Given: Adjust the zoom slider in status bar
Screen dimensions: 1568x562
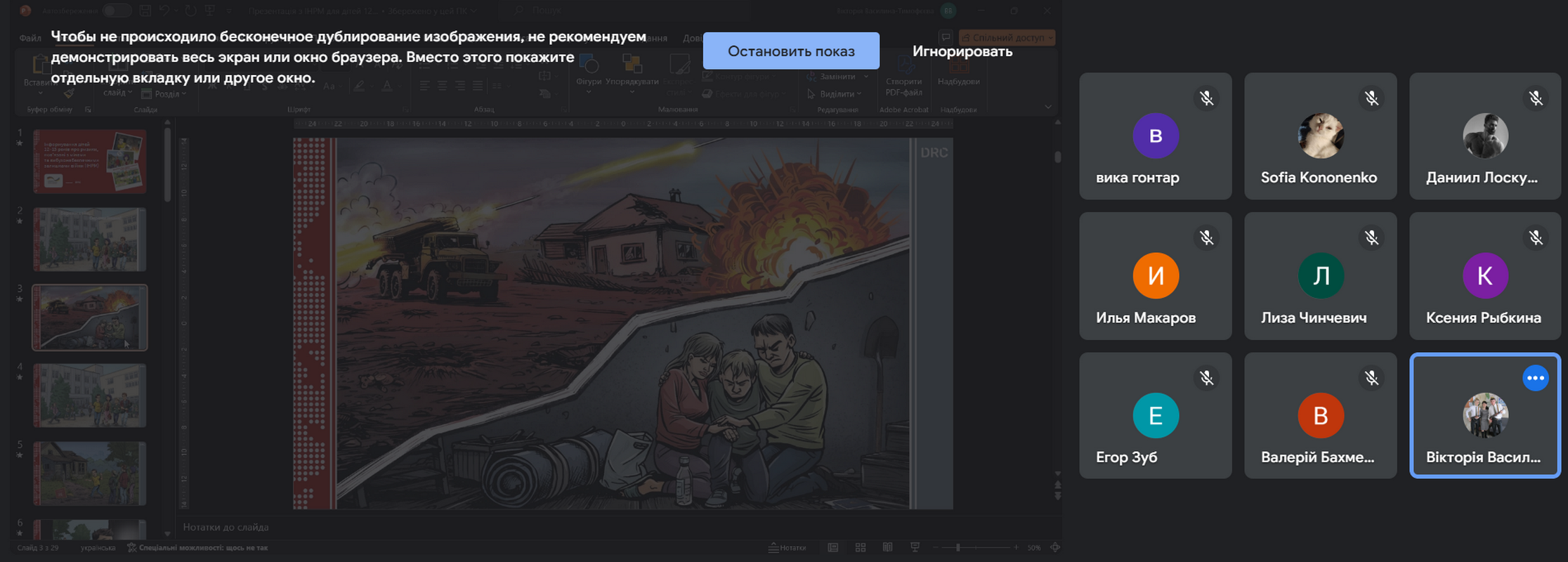Looking at the screenshot, I should point(958,547).
